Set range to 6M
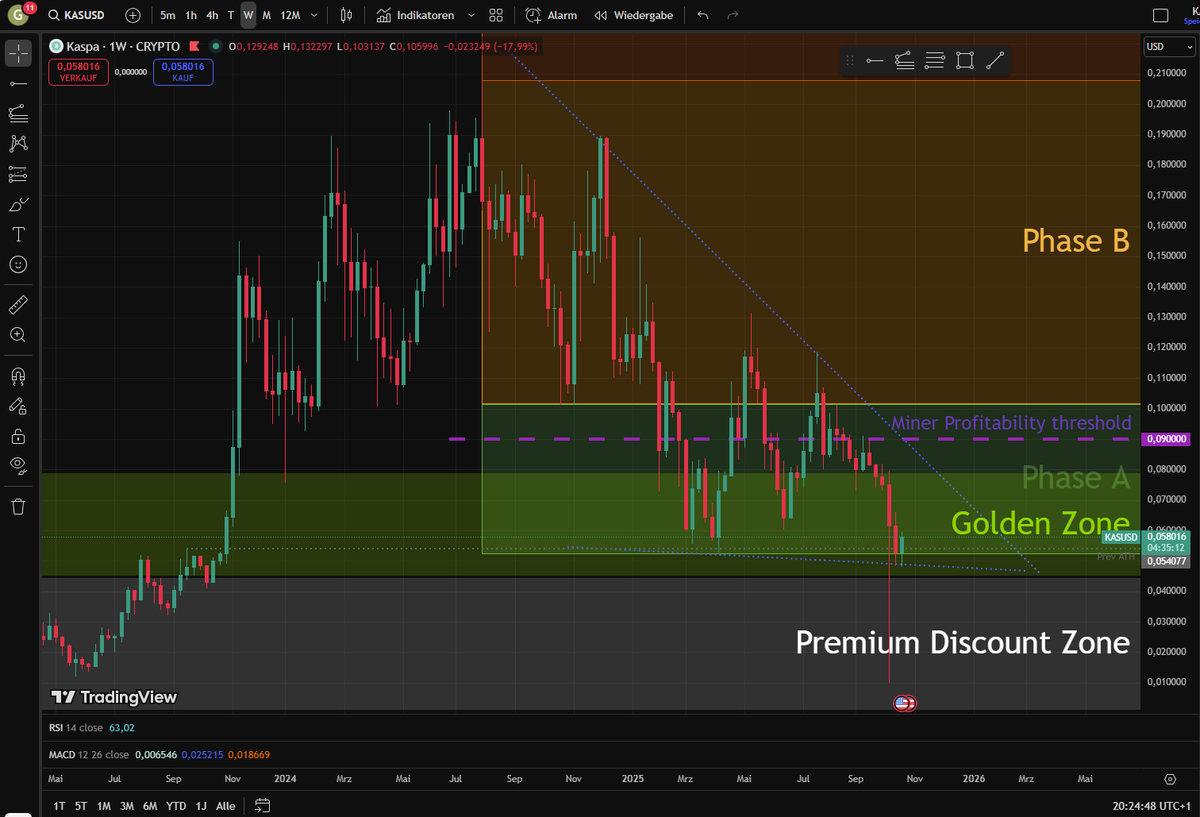1200x817 pixels. (x=150, y=805)
